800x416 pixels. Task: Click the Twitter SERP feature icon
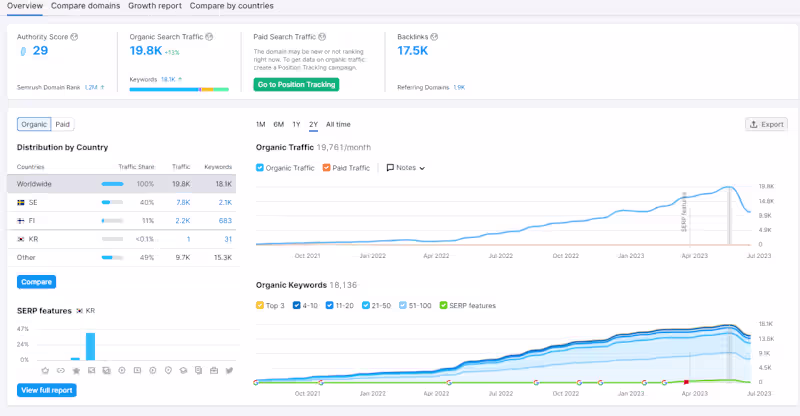230,371
